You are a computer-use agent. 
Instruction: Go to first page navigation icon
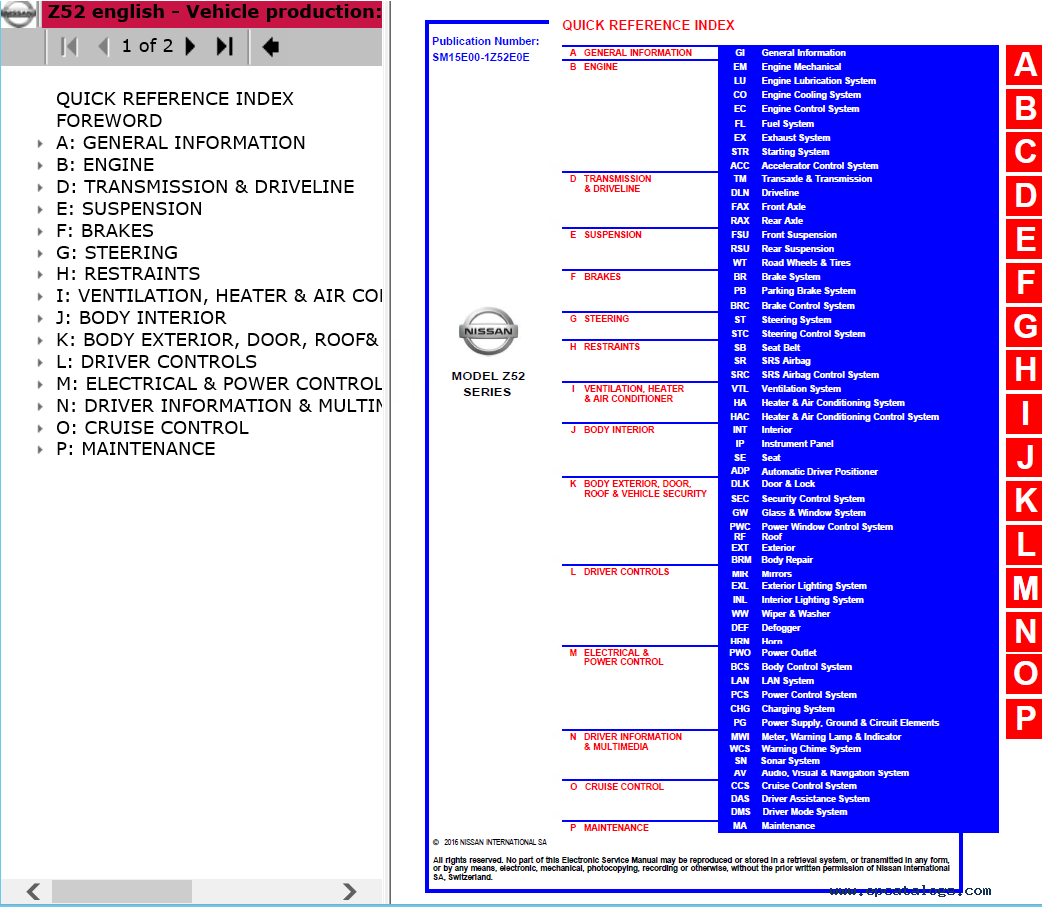(x=68, y=47)
